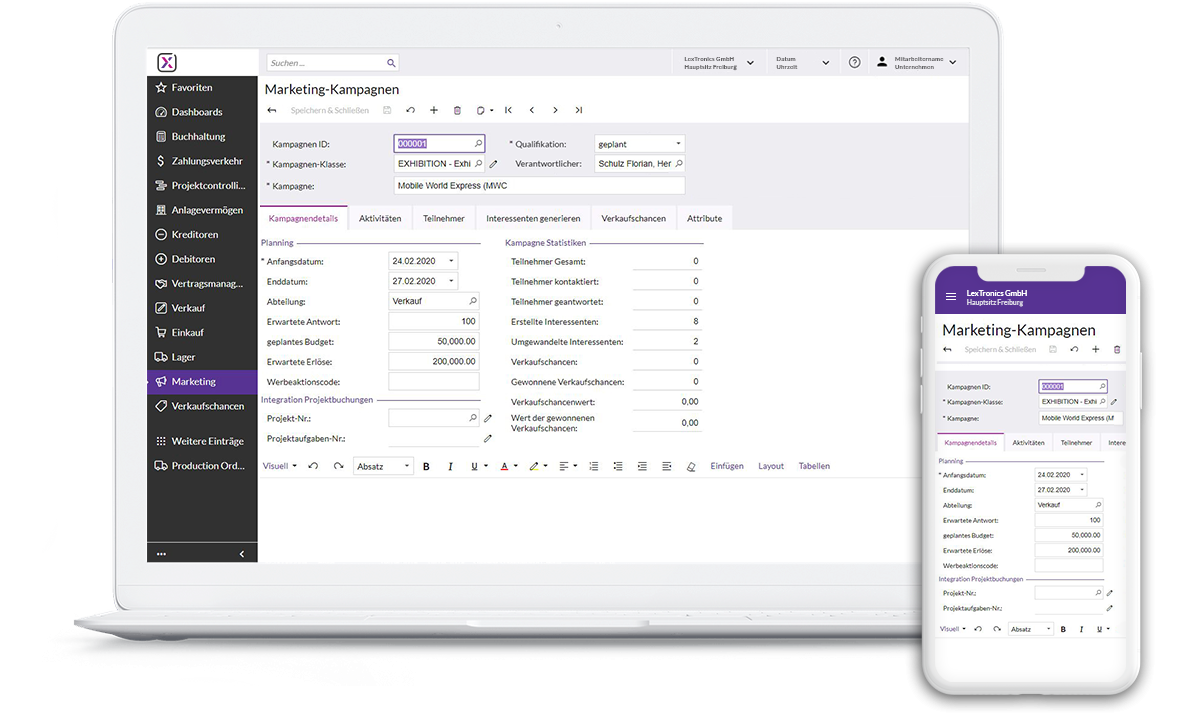1200x715 pixels.
Task: Click search magnifier in Suchen box
Action: tap(391, 62)
